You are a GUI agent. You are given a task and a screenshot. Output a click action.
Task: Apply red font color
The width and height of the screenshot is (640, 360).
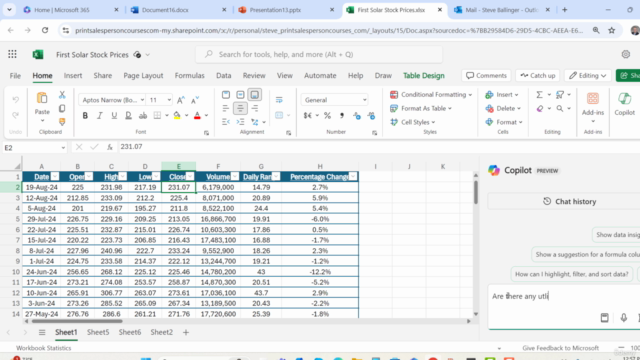(x=197, y=116)
